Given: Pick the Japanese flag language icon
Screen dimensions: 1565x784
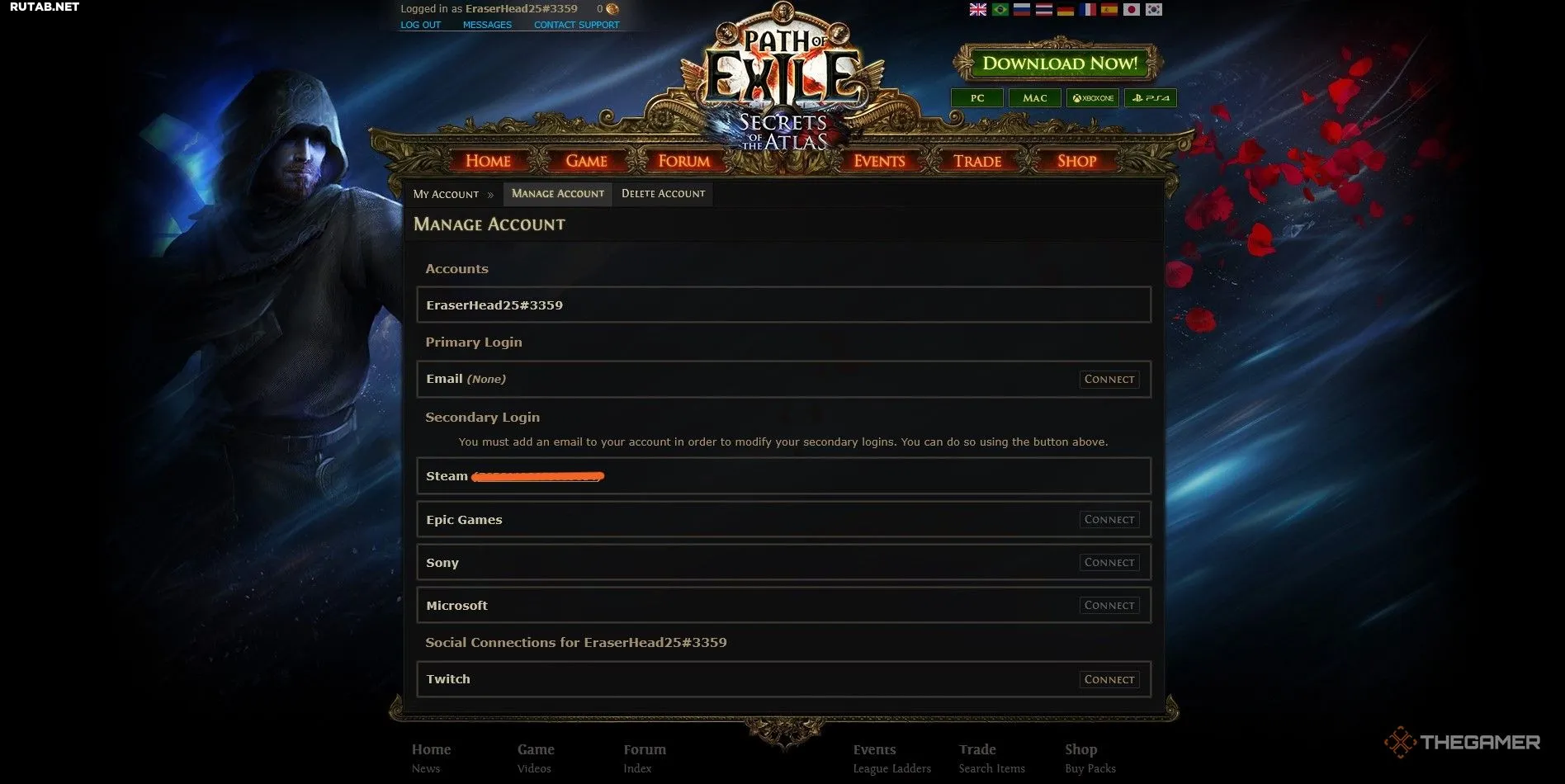Looking at the screenshot, I should (1132, 10).
